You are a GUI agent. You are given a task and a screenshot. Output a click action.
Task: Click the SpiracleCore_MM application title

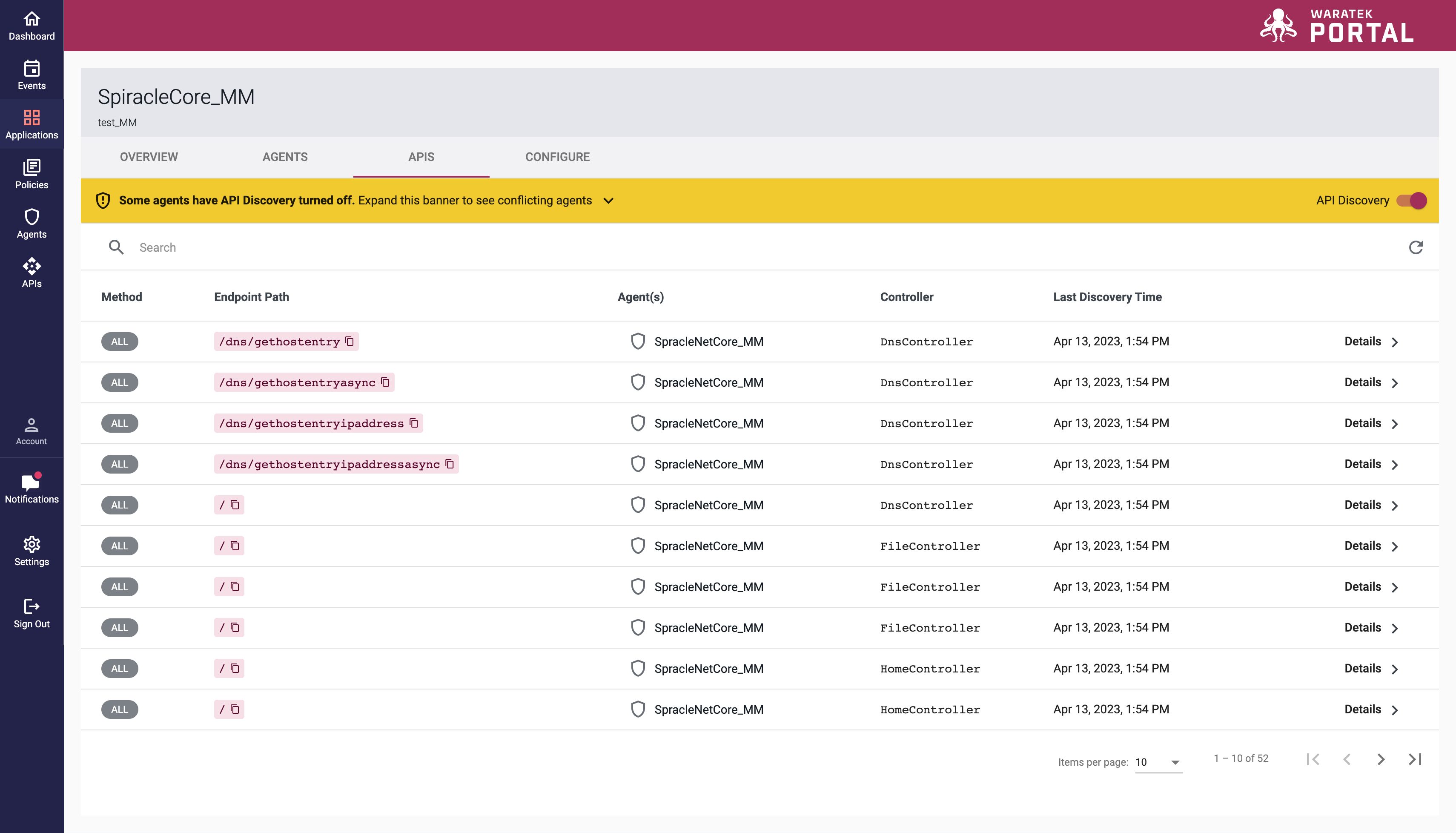(176, 97)
